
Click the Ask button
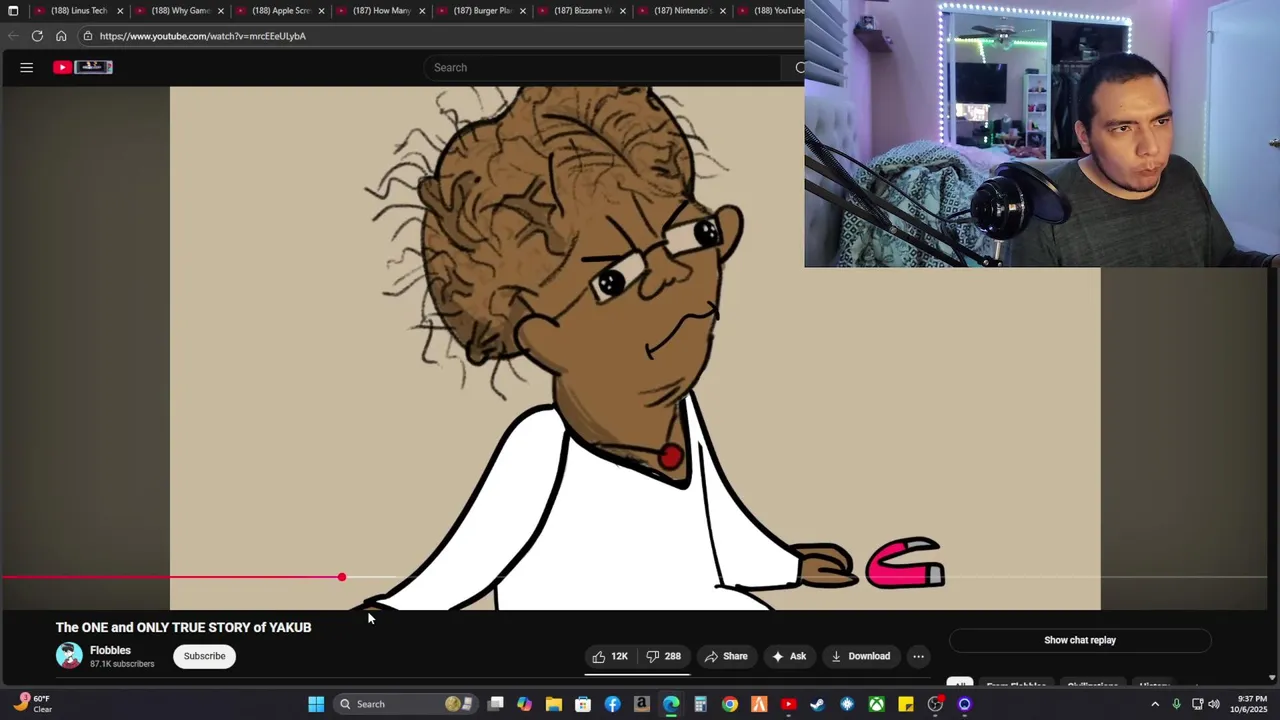click(789, 656)
